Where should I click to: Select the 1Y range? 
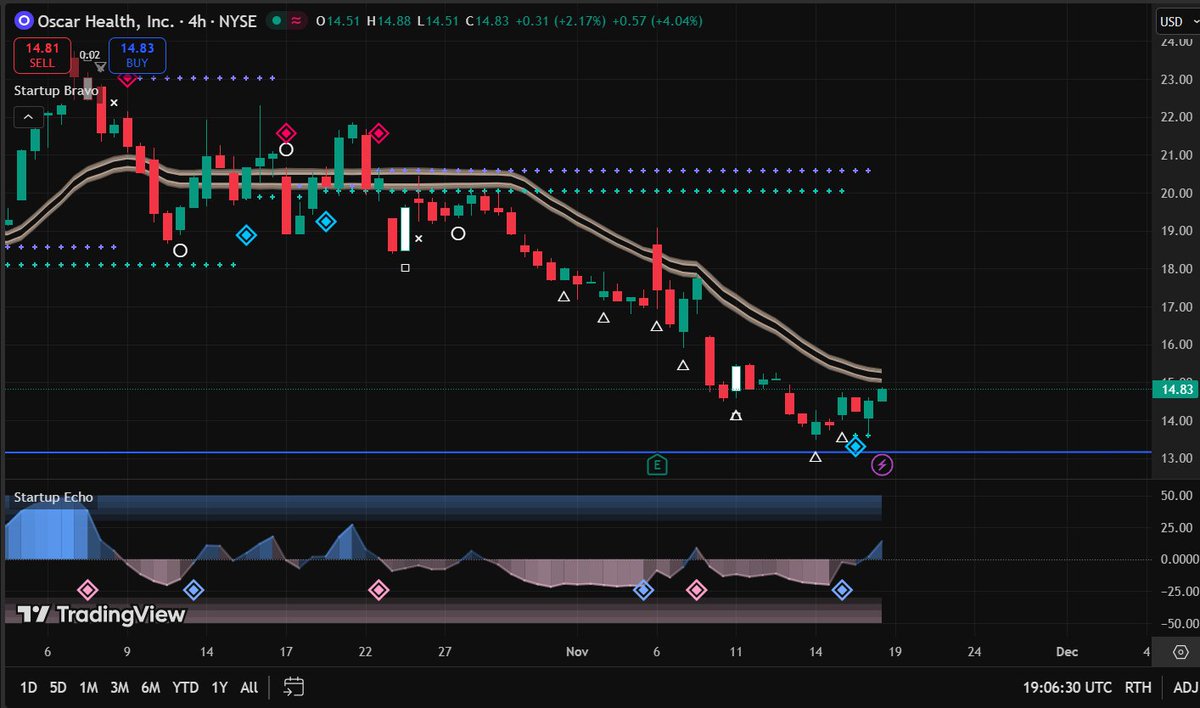click(x=219, y=687)
